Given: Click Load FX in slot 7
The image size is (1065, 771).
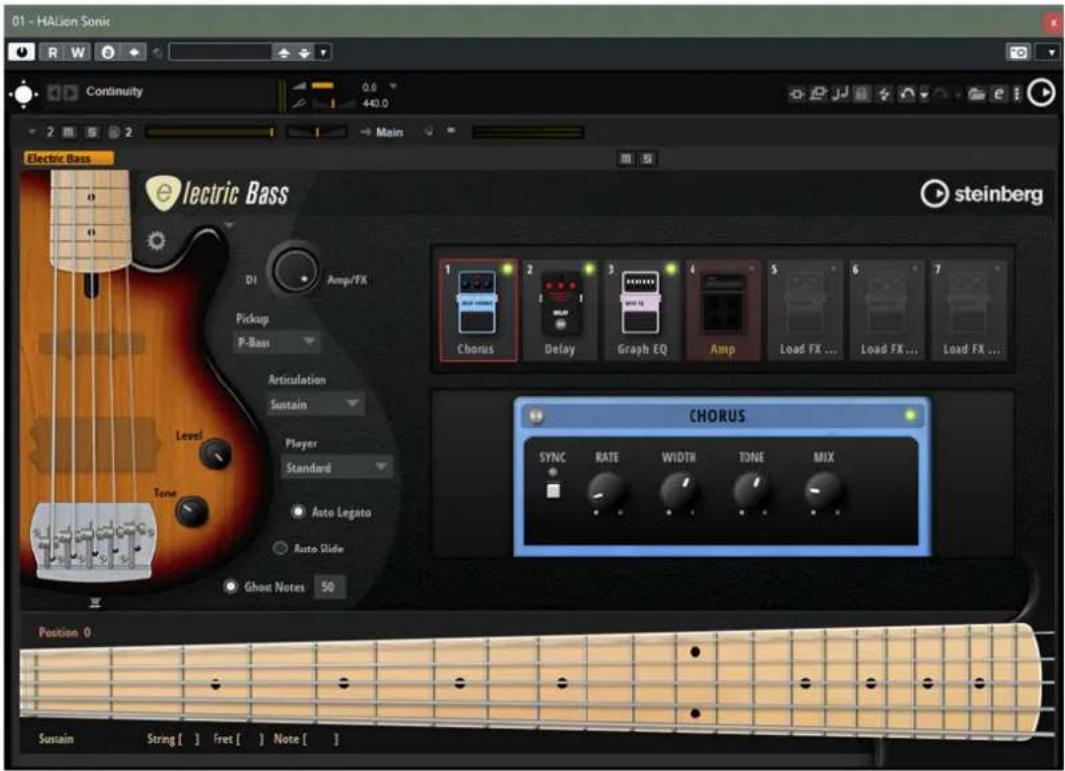Looking at the screenshot, I should point(969,310).
